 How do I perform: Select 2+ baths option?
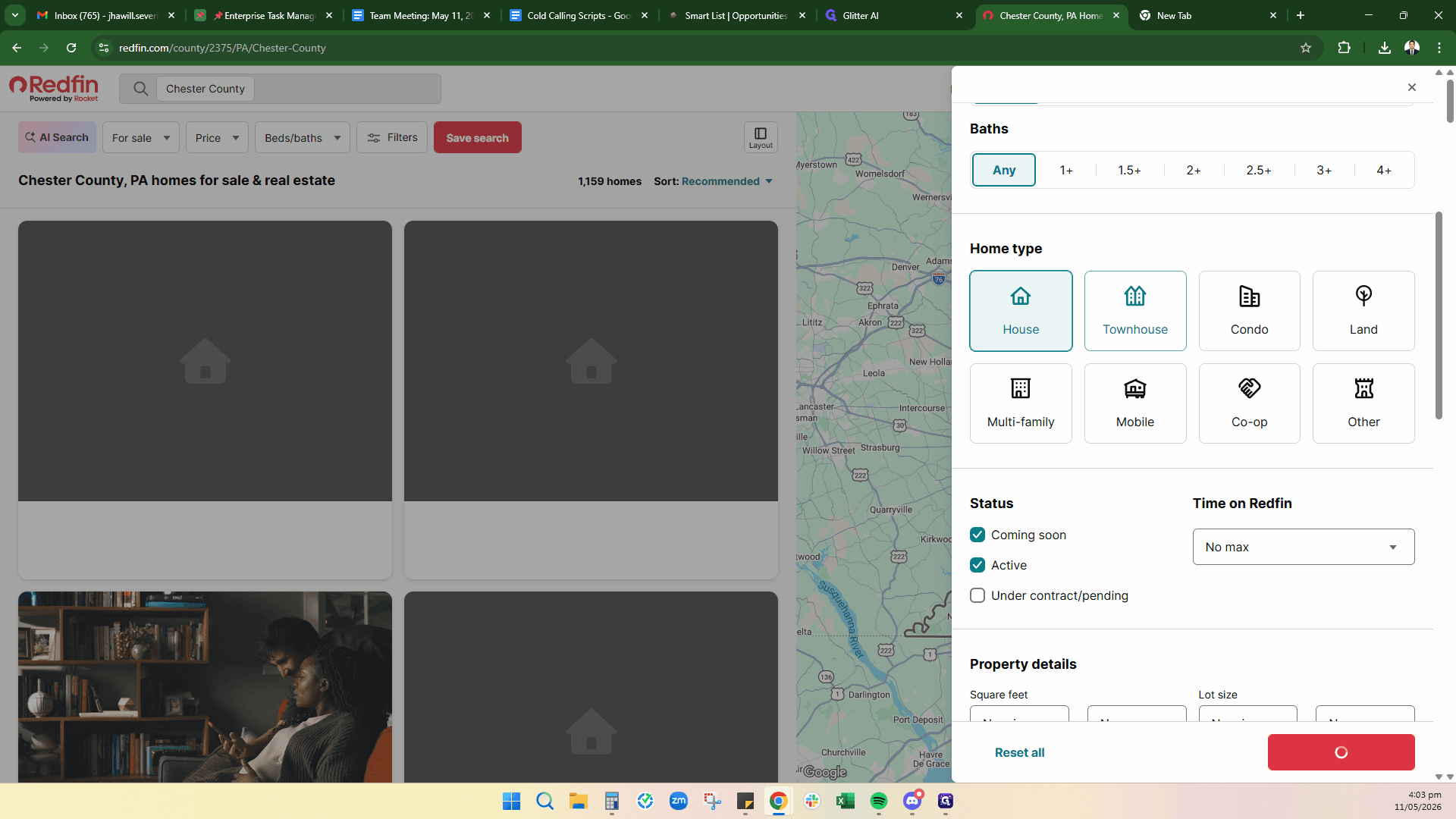(x=1194, y=170)
